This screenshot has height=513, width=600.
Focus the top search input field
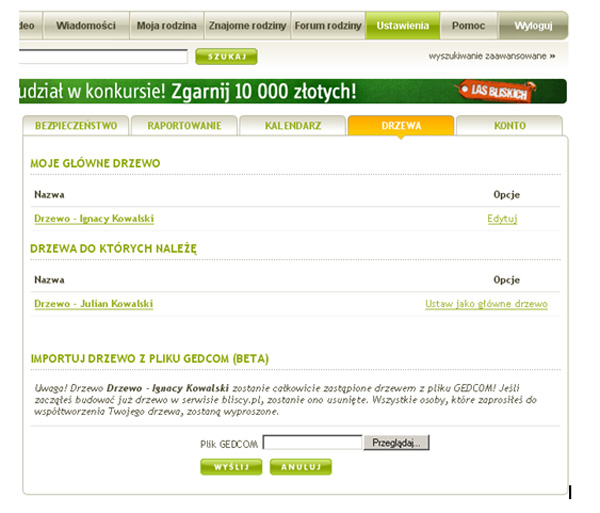tap(103, 56)
